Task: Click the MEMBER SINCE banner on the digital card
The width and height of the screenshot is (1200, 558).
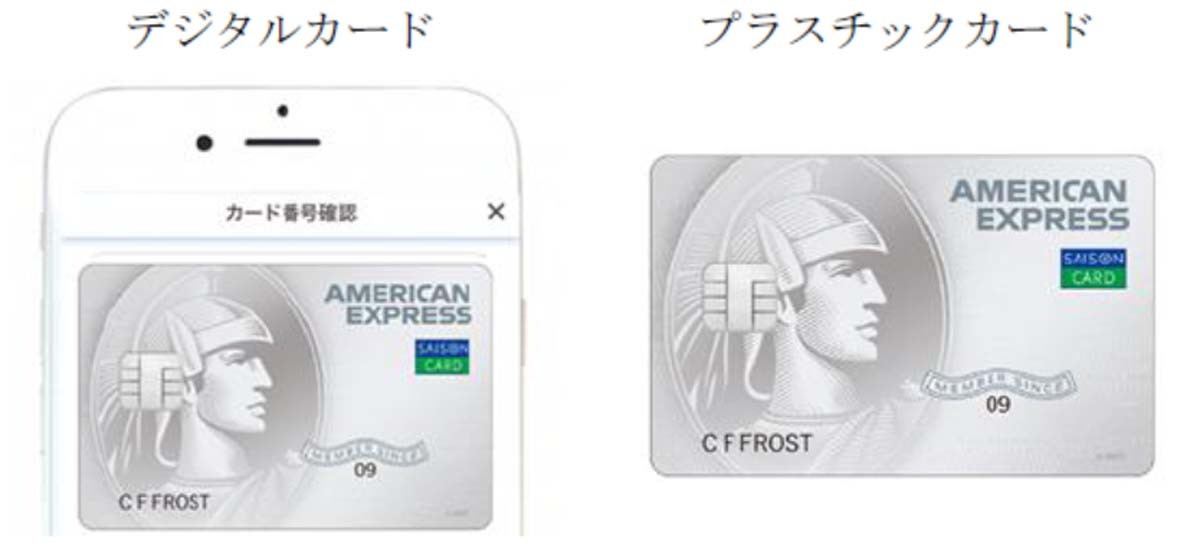Action: point(366,451)
